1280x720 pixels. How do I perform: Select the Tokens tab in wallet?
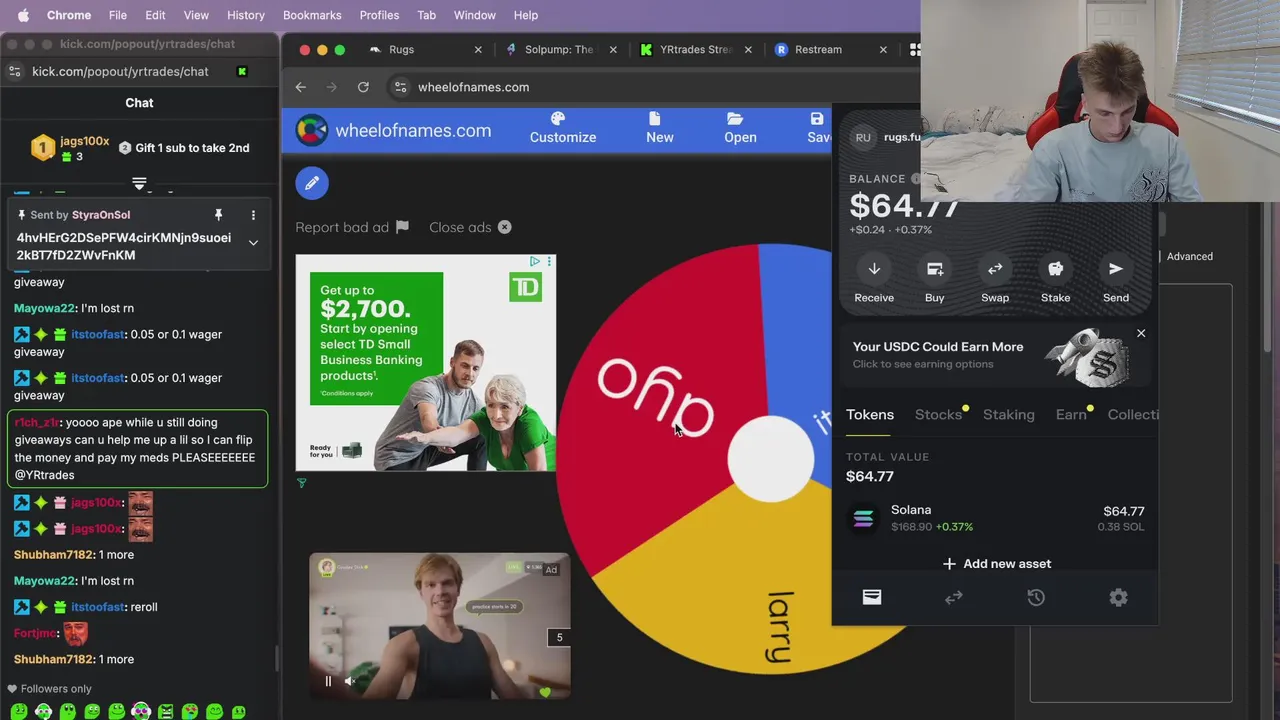870,414
